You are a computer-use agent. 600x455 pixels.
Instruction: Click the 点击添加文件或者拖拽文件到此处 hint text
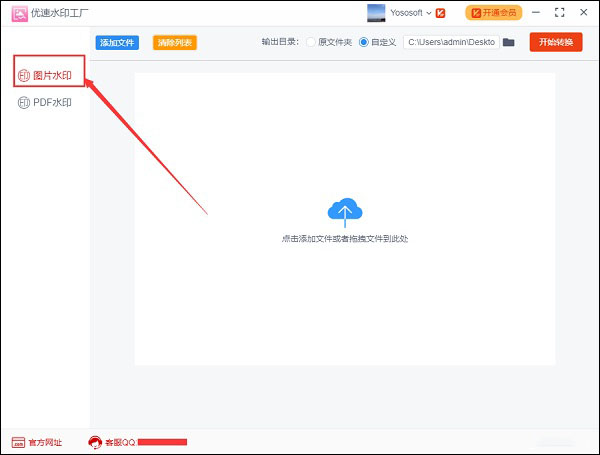[345, 239]
